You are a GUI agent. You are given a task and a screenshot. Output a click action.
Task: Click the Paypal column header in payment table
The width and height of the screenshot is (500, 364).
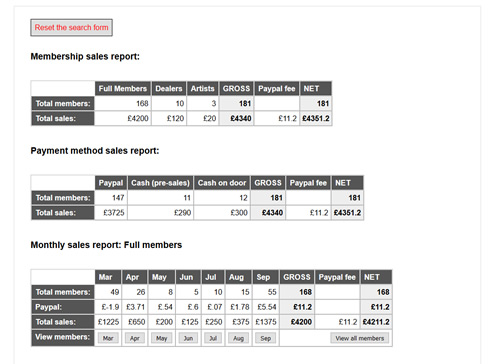[x=111, y=183]
